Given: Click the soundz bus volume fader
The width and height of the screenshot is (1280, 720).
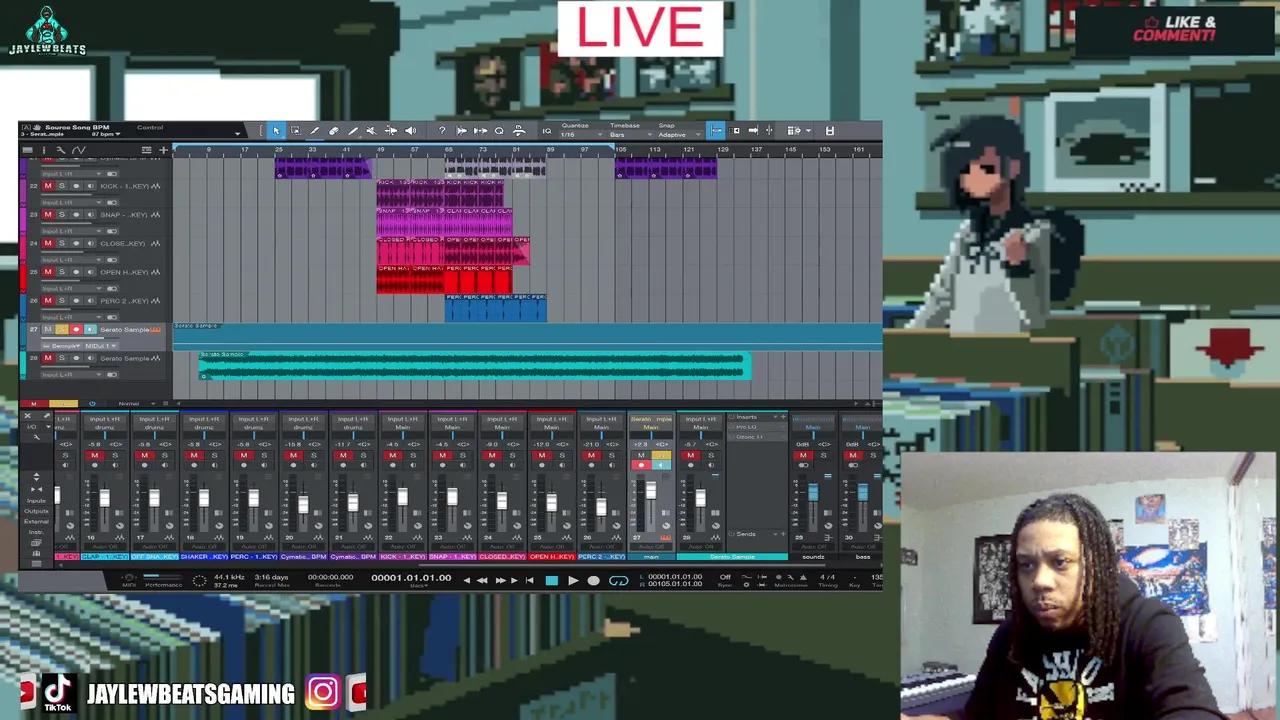Looking at the screenshot, I should tap(813, 492).
